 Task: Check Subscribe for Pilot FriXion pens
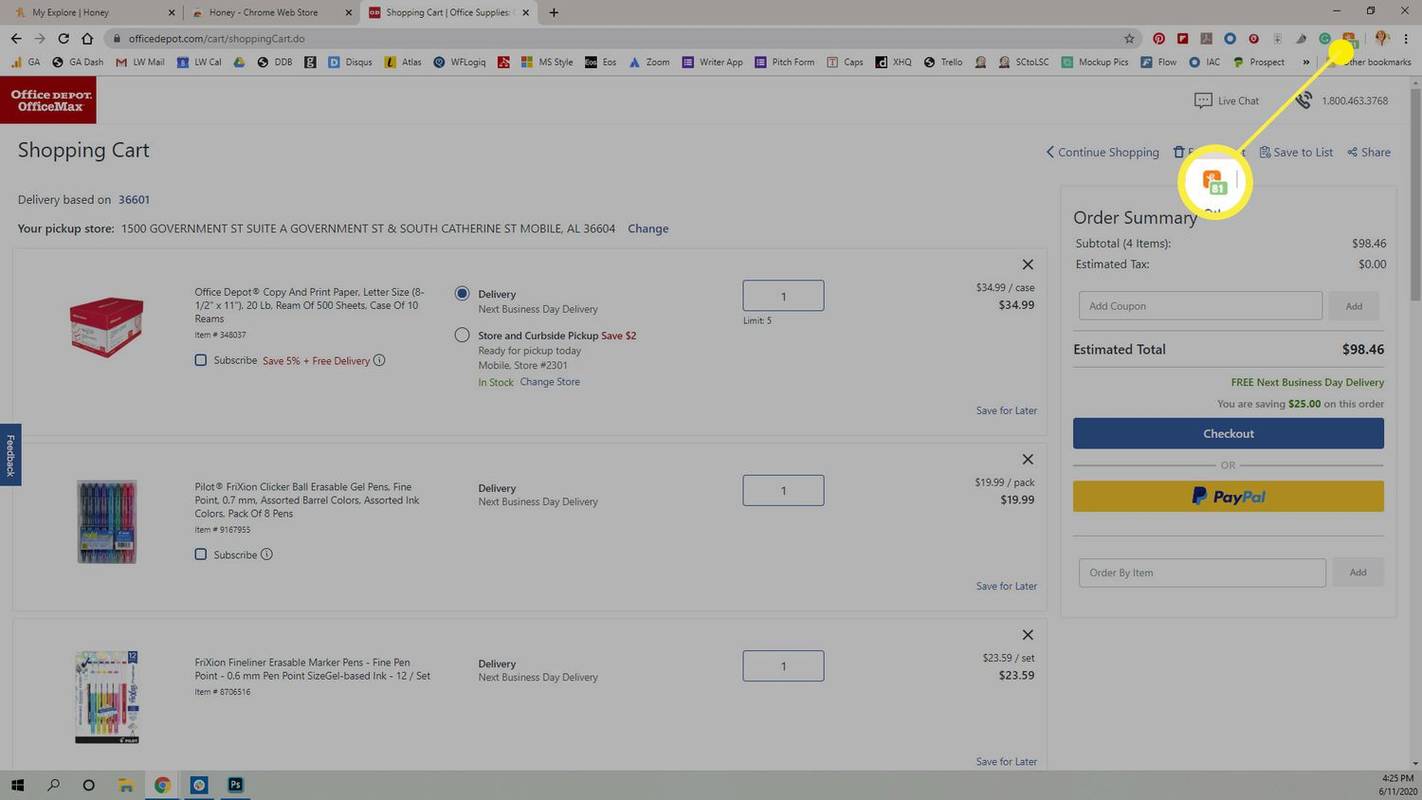[200, 554]
